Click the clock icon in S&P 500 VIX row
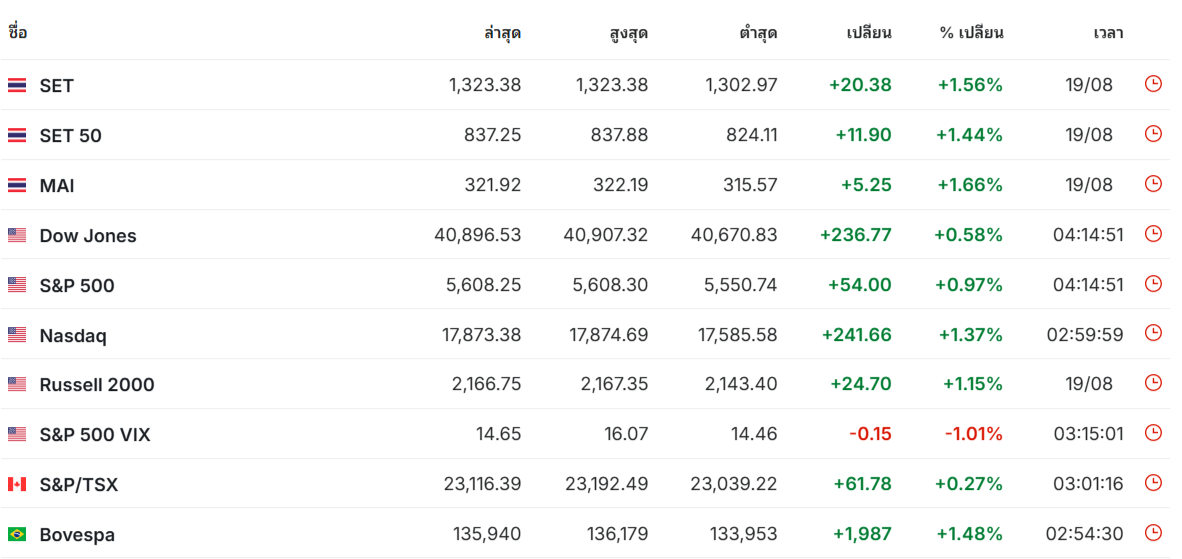The height and width of the screenshot is (559, 1182). click(x=1153, y=433)
